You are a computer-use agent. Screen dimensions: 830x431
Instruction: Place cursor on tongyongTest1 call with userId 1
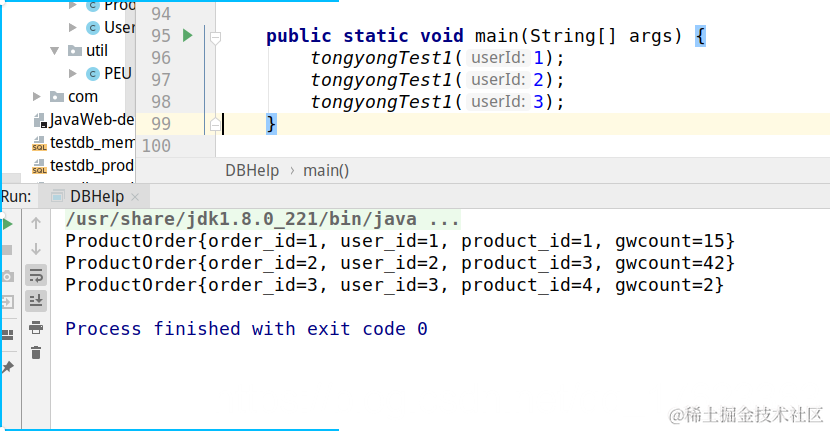pos(437,58)
